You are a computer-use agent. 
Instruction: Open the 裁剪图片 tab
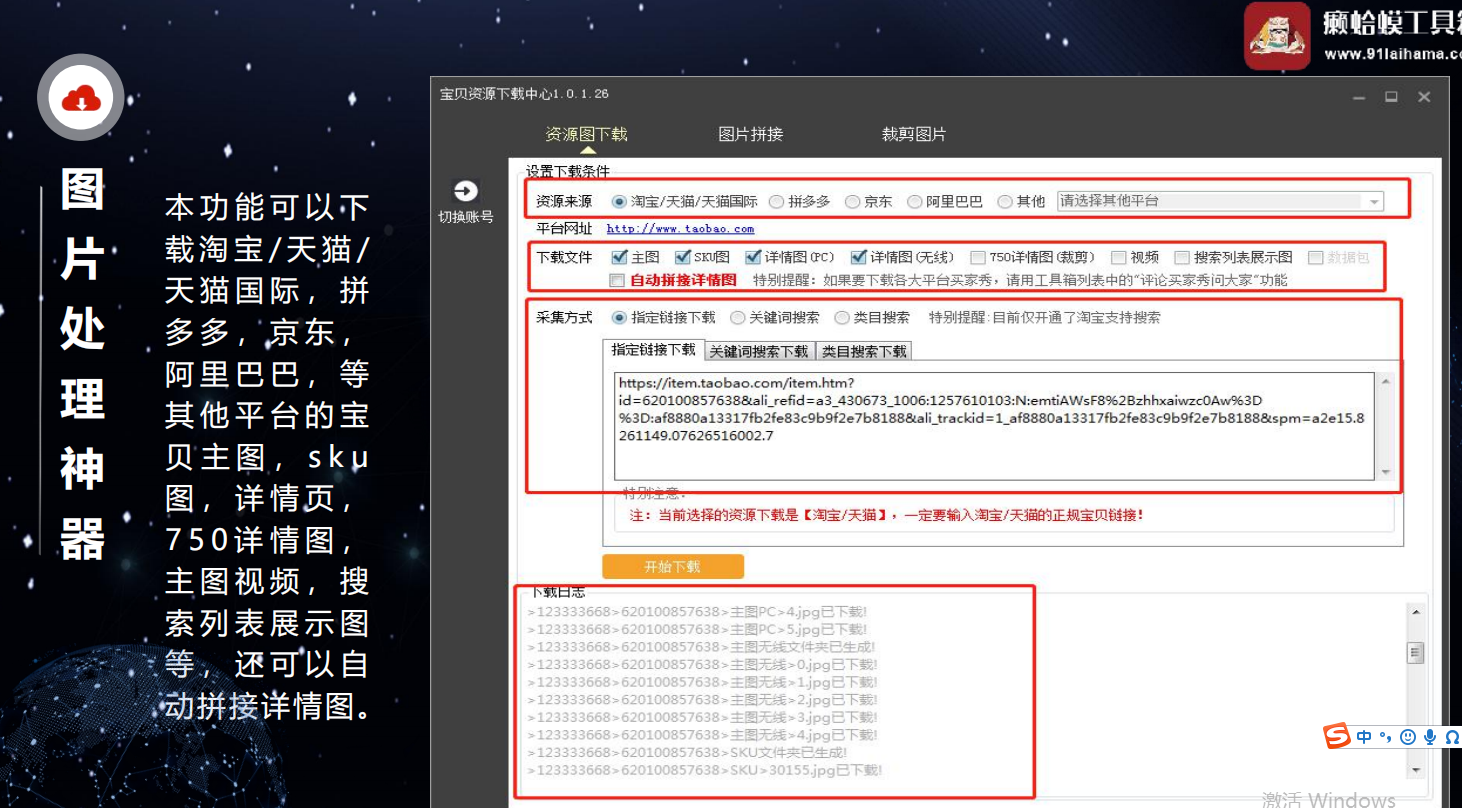pyautogui.click(x=913, y=134)
